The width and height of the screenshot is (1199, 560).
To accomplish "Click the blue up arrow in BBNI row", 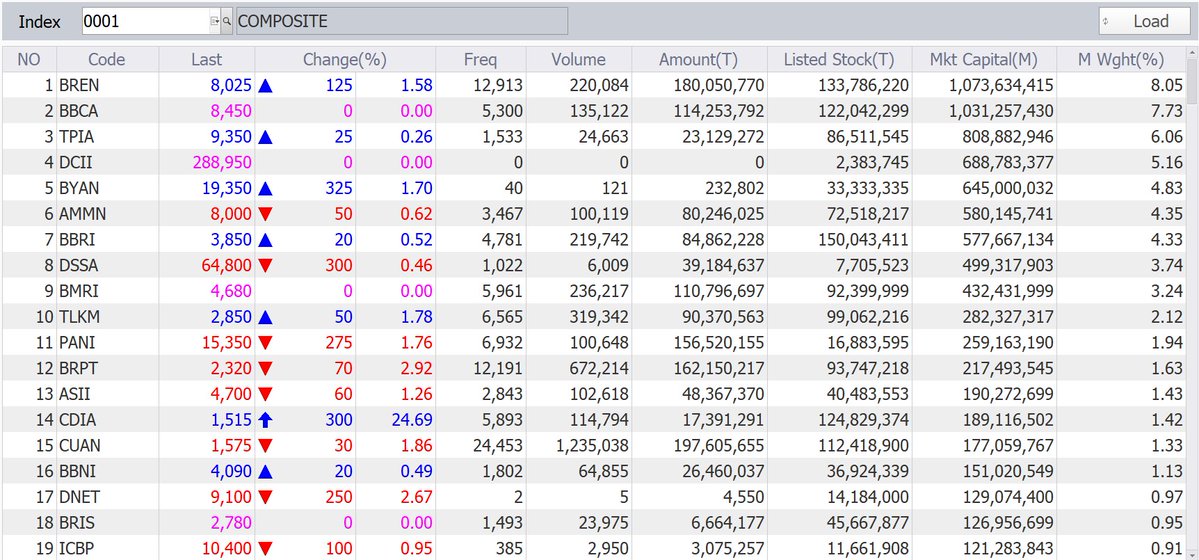I will [265, 471].
